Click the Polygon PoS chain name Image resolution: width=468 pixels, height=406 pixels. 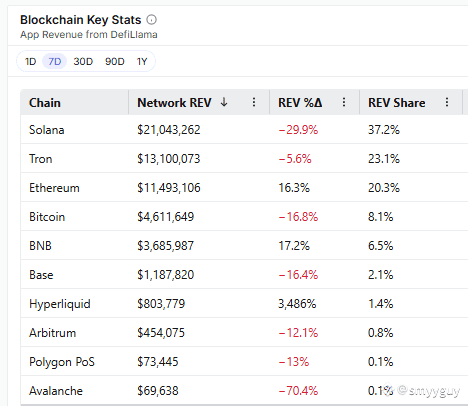[x=62, y=362]
